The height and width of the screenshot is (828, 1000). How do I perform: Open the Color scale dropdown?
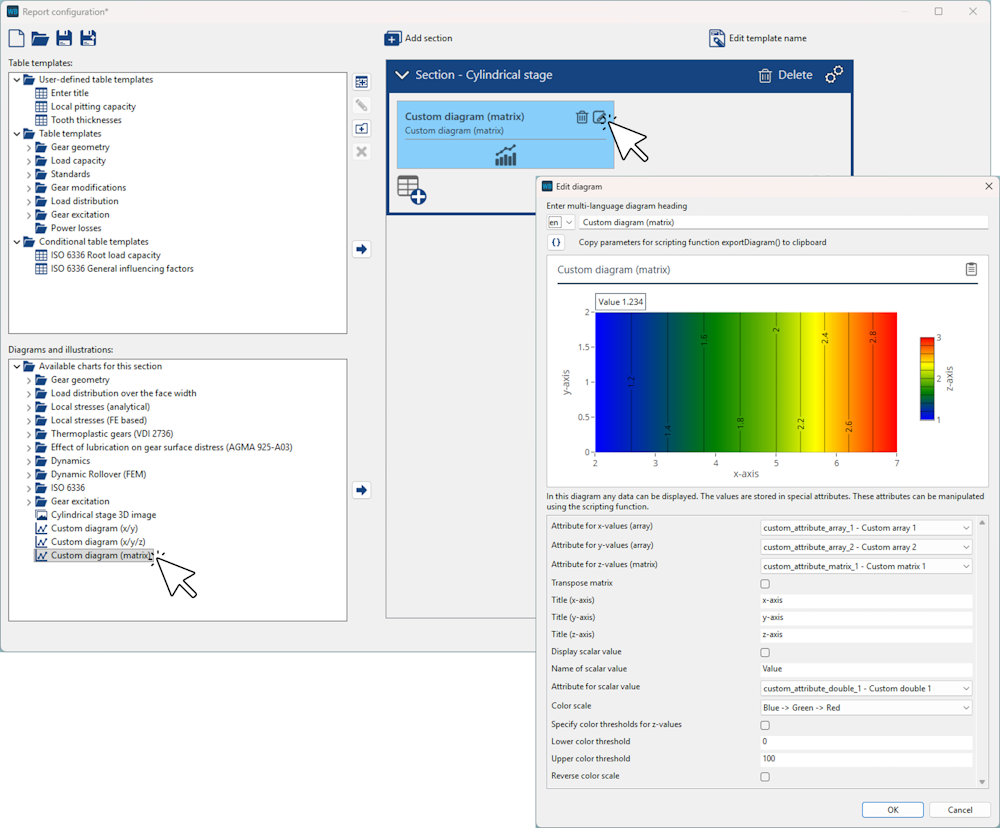866,708
